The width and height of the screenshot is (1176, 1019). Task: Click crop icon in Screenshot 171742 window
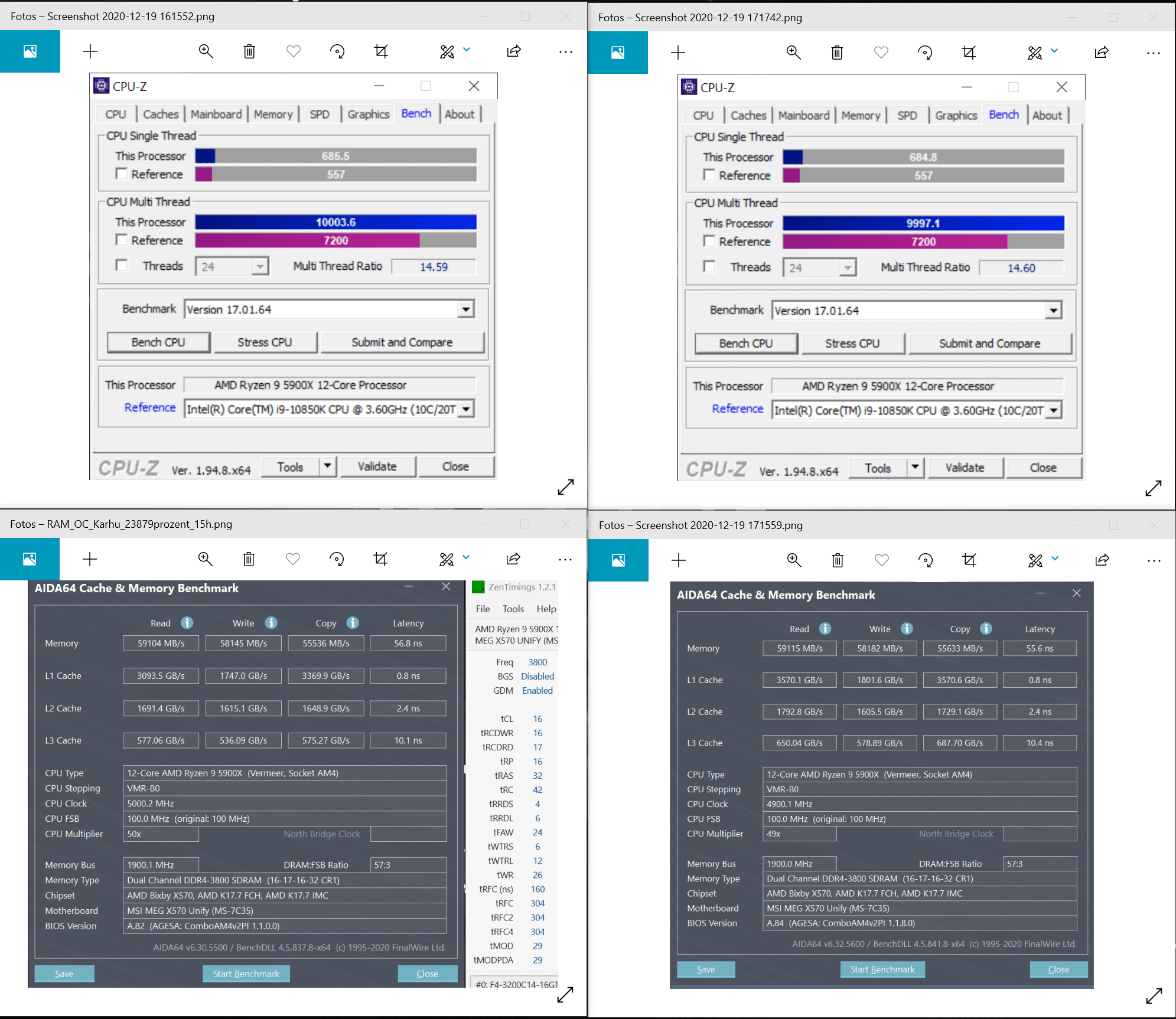coord(969,53)
